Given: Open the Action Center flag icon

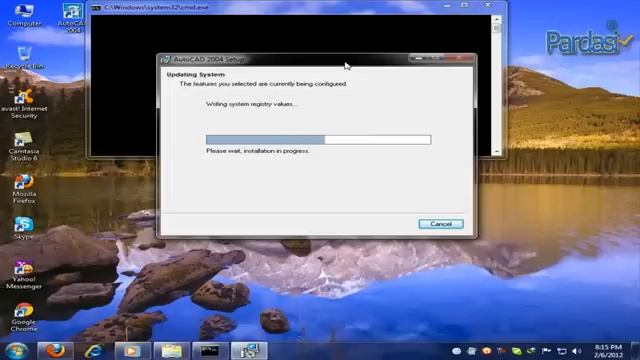Looking at the screenshot, I should coord(546,351).
